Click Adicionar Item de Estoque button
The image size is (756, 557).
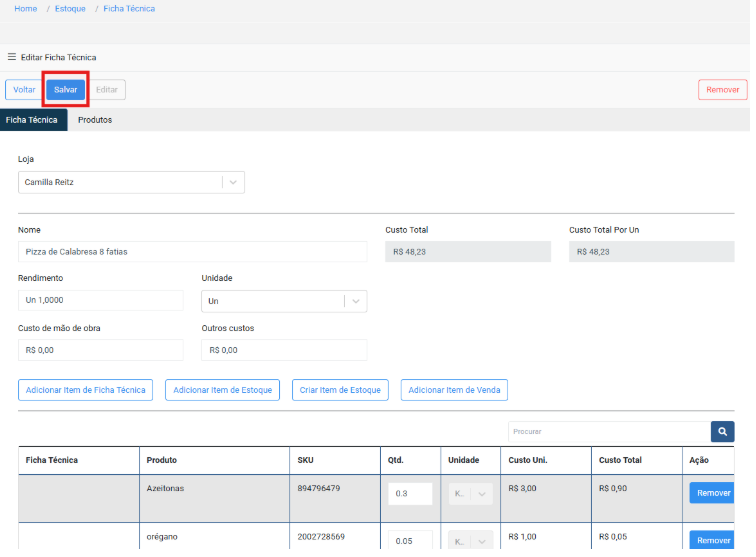(x=222, y=390)
